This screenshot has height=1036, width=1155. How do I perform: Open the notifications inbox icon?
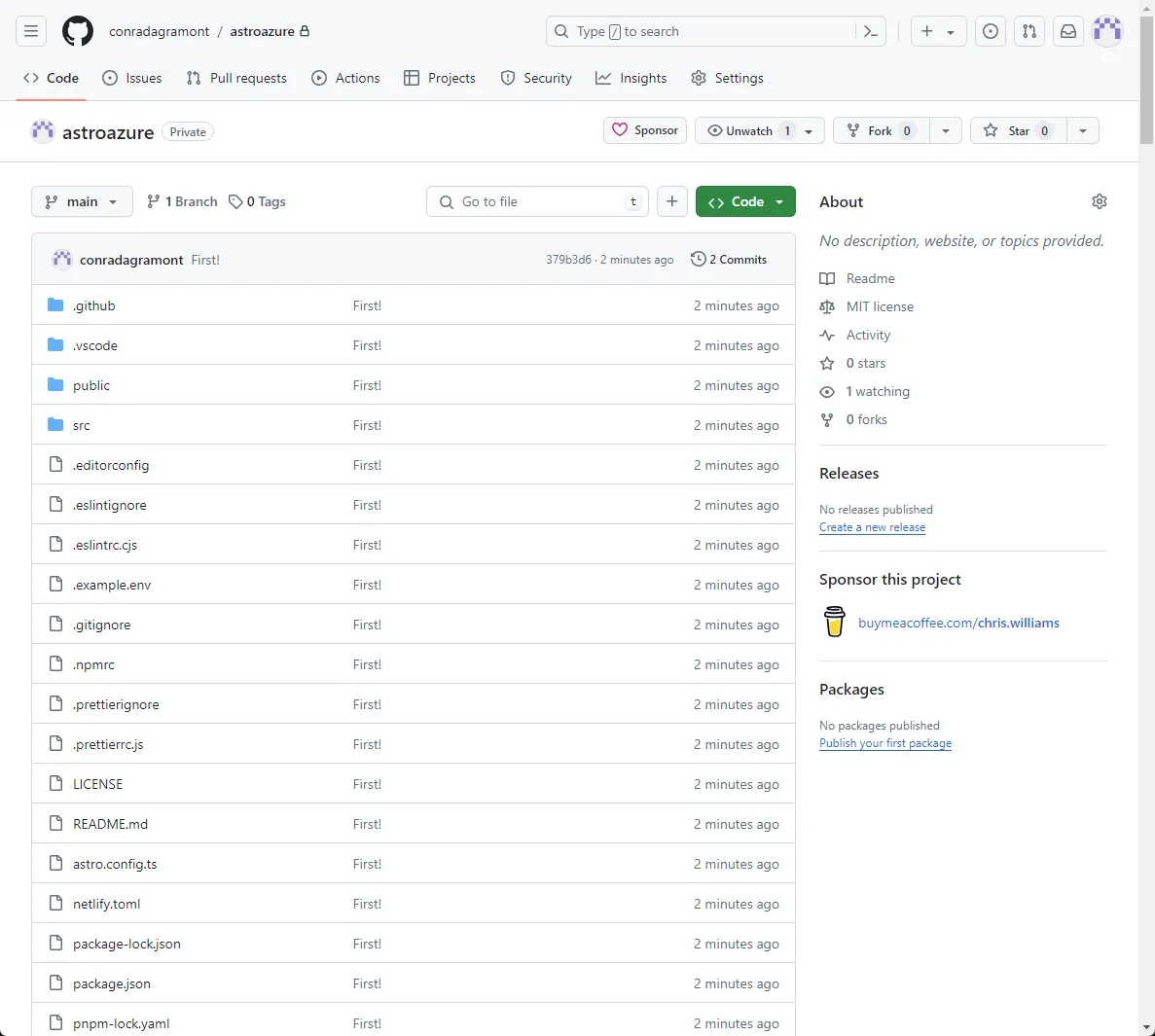point(1068,31)
